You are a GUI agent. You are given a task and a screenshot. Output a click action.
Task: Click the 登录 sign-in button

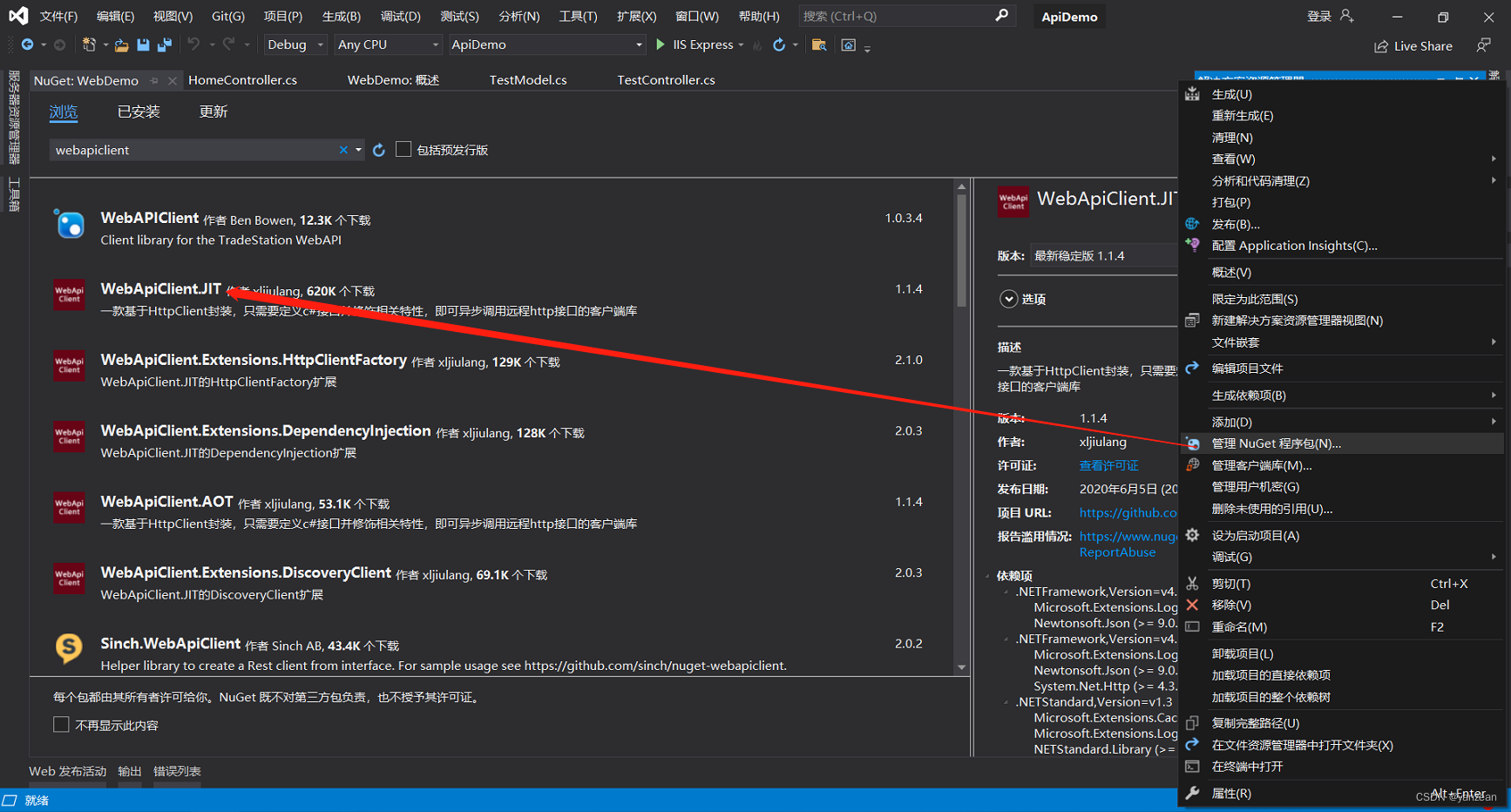pyautogui.click(x=1318, y=16)
